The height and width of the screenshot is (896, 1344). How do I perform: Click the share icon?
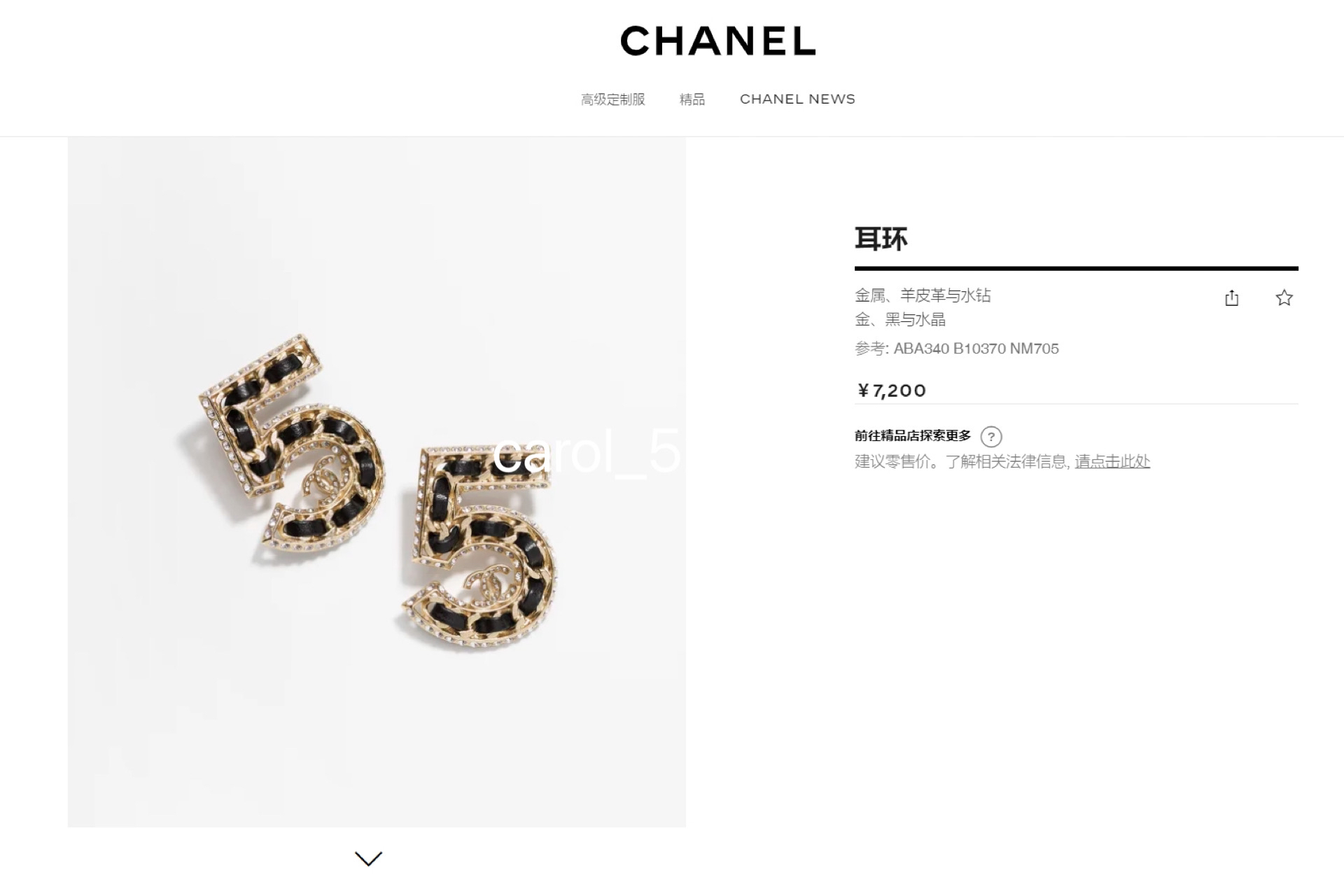click(x=1232, y=298)
